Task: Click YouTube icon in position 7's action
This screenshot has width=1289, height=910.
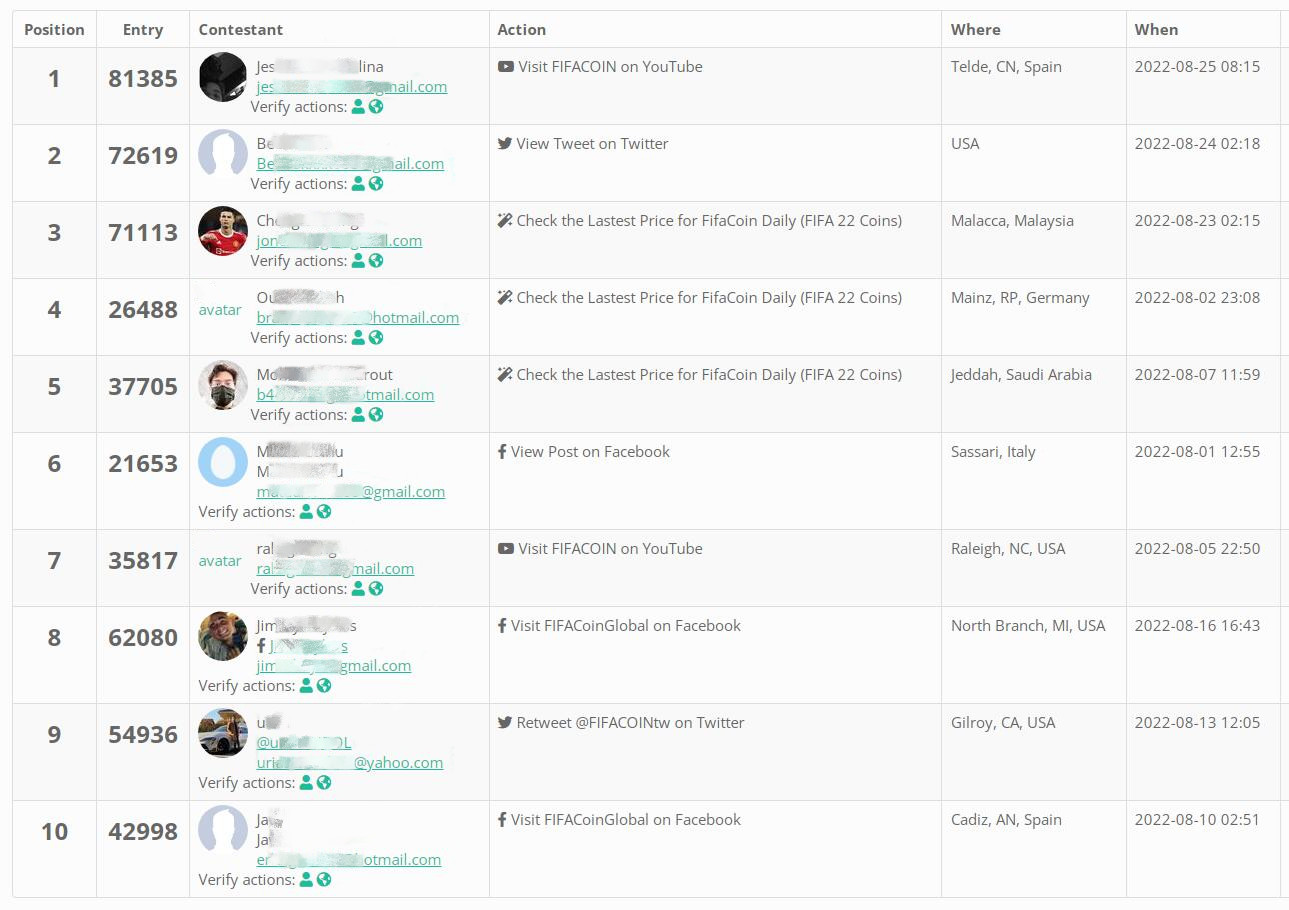Action: coord(506,549)
